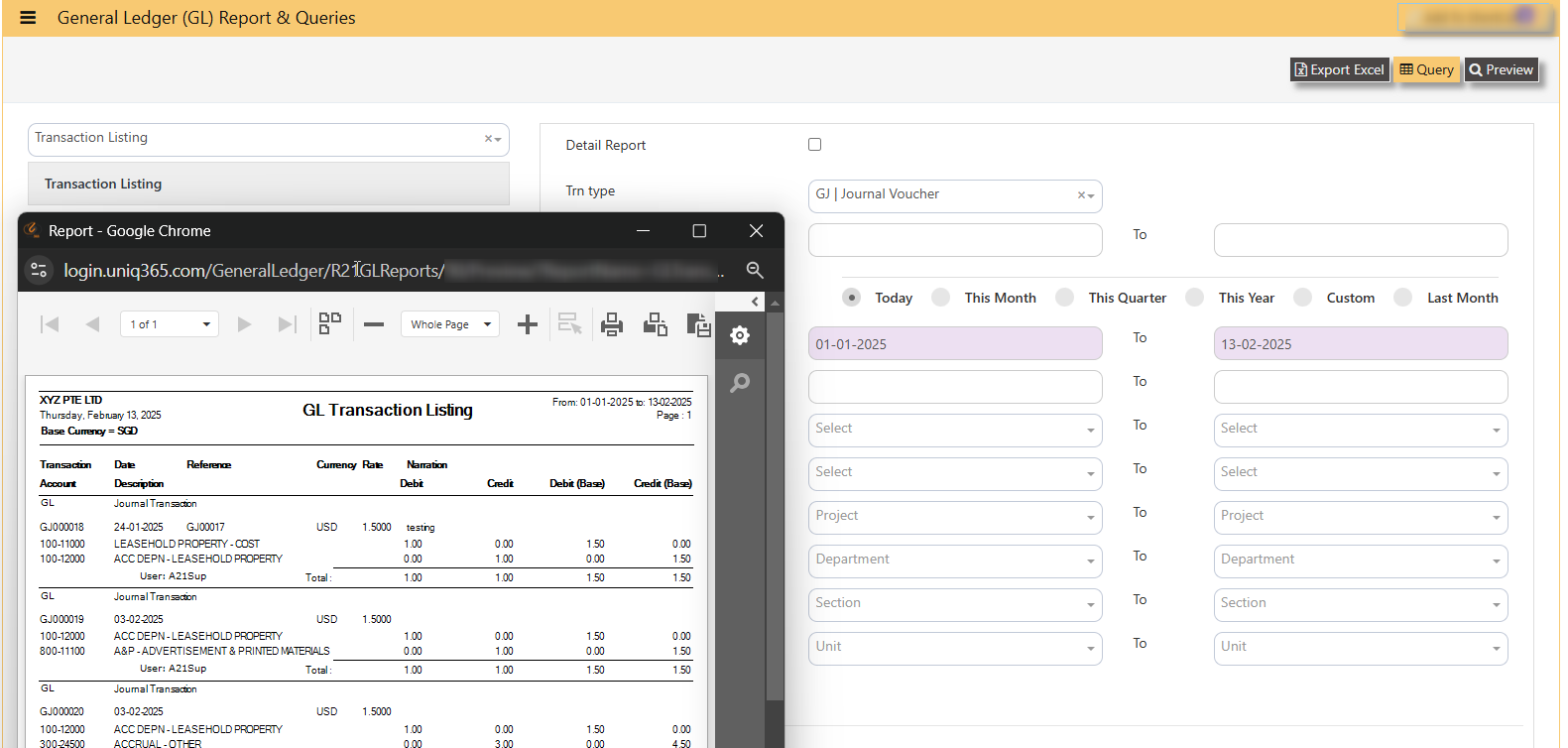
Task: Click the Chrome address bar zoom icon
Action: (755, 270)
